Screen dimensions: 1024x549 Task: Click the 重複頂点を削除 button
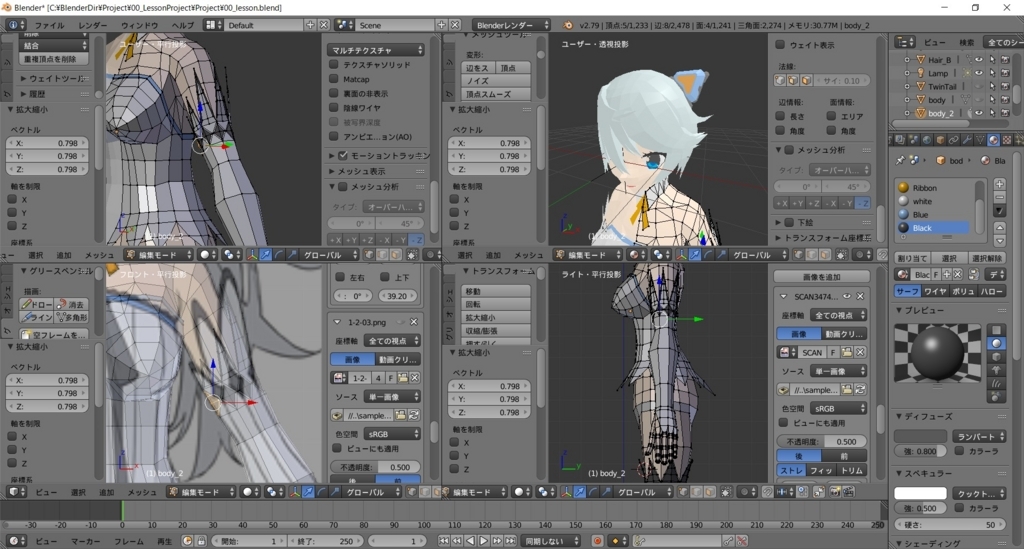coord(52,59)
